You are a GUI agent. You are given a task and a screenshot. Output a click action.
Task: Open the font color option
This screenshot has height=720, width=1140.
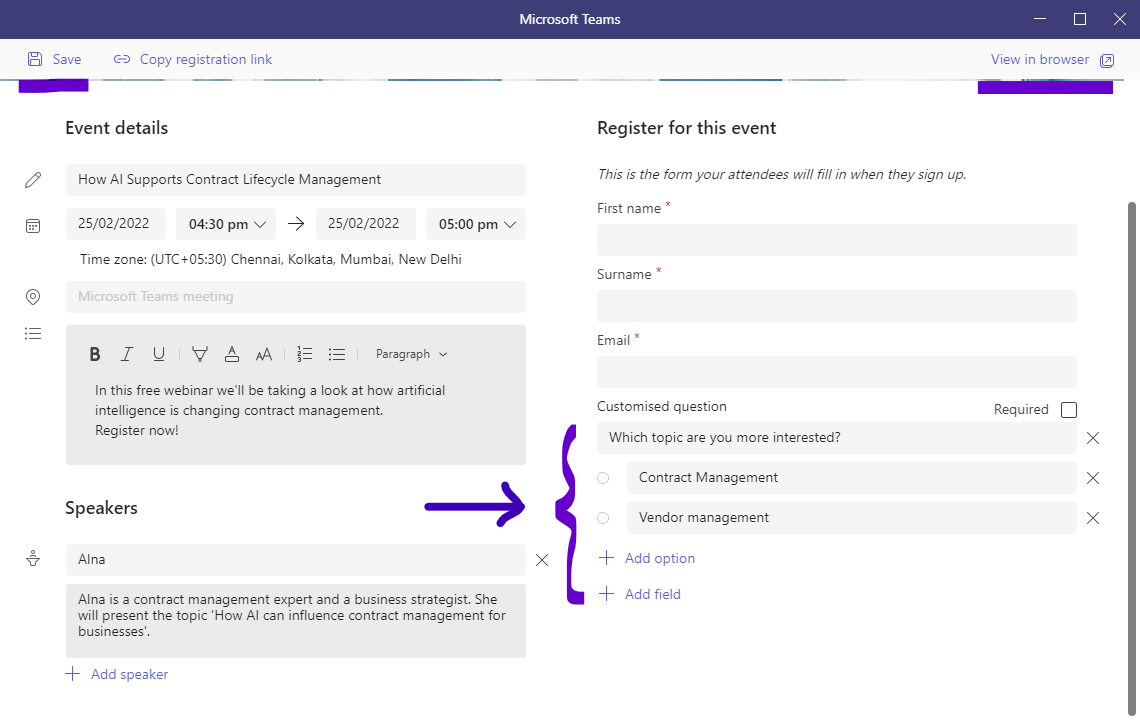(231, 353)
